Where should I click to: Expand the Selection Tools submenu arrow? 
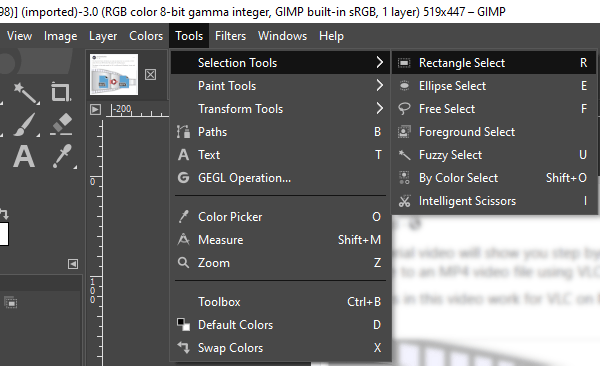(x=379, y=62)
